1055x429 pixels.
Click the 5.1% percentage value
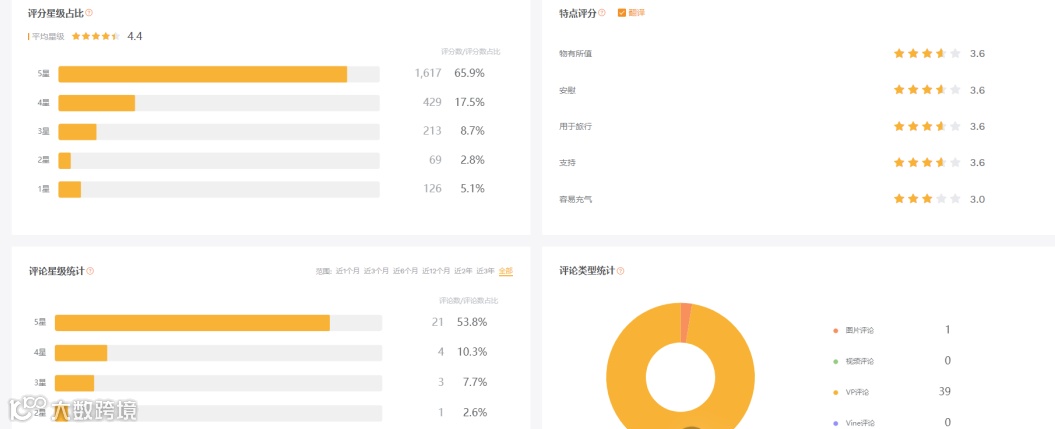472,189
